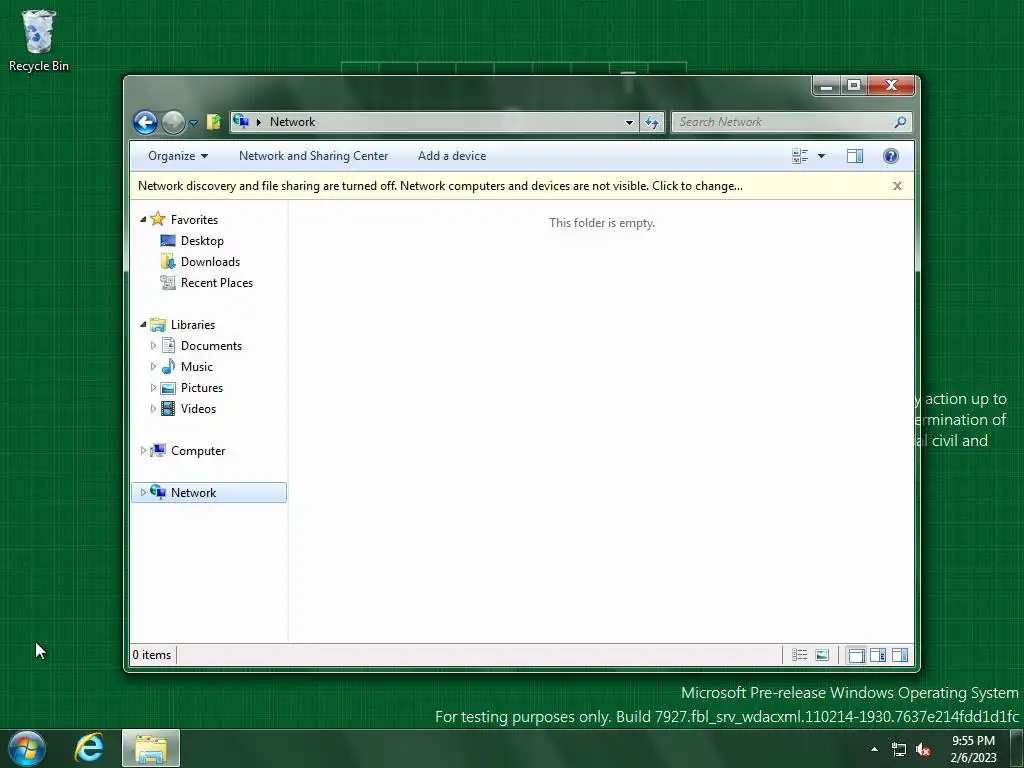Open the Start menu orb

(x=27, y=748)
